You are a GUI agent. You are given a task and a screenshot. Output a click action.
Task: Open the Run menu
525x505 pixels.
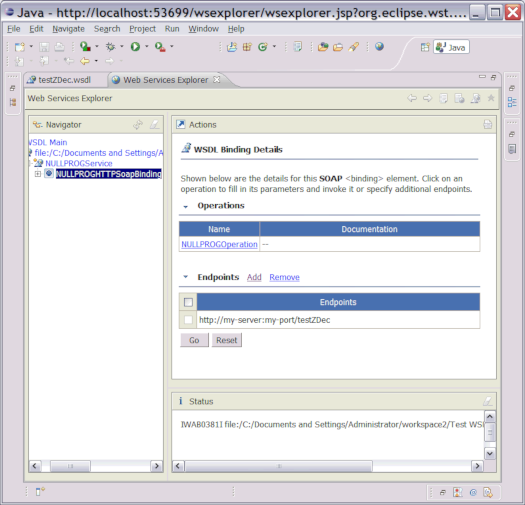(x=172, y=29)
